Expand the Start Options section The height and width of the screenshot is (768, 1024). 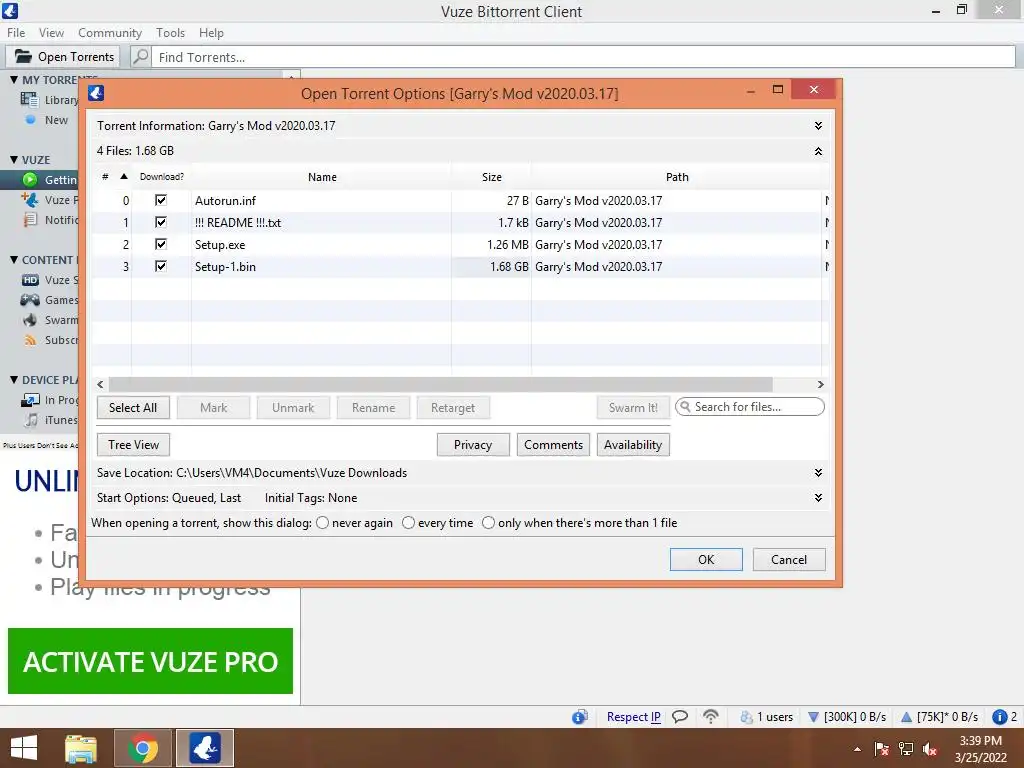tap(818, 498)
